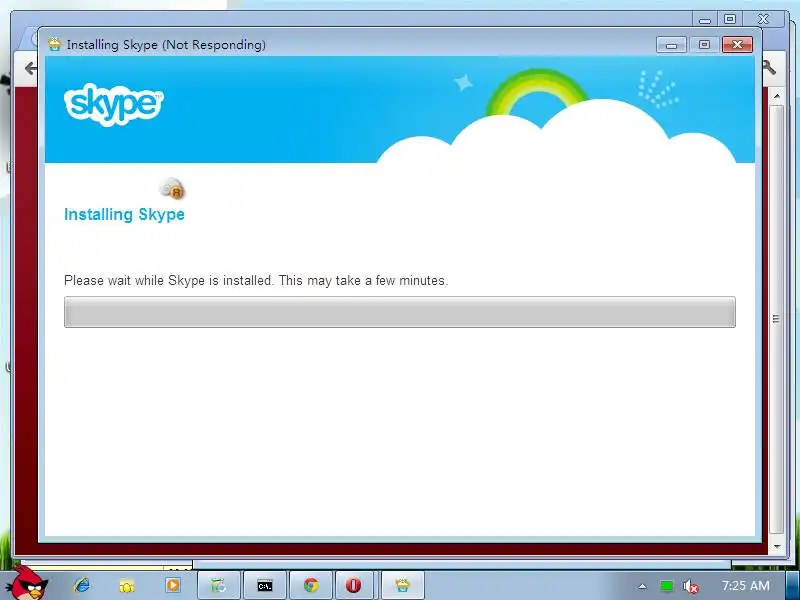Minimize the background browser window
The width and height of the screenshot is (800, 600).
point(705,19)
